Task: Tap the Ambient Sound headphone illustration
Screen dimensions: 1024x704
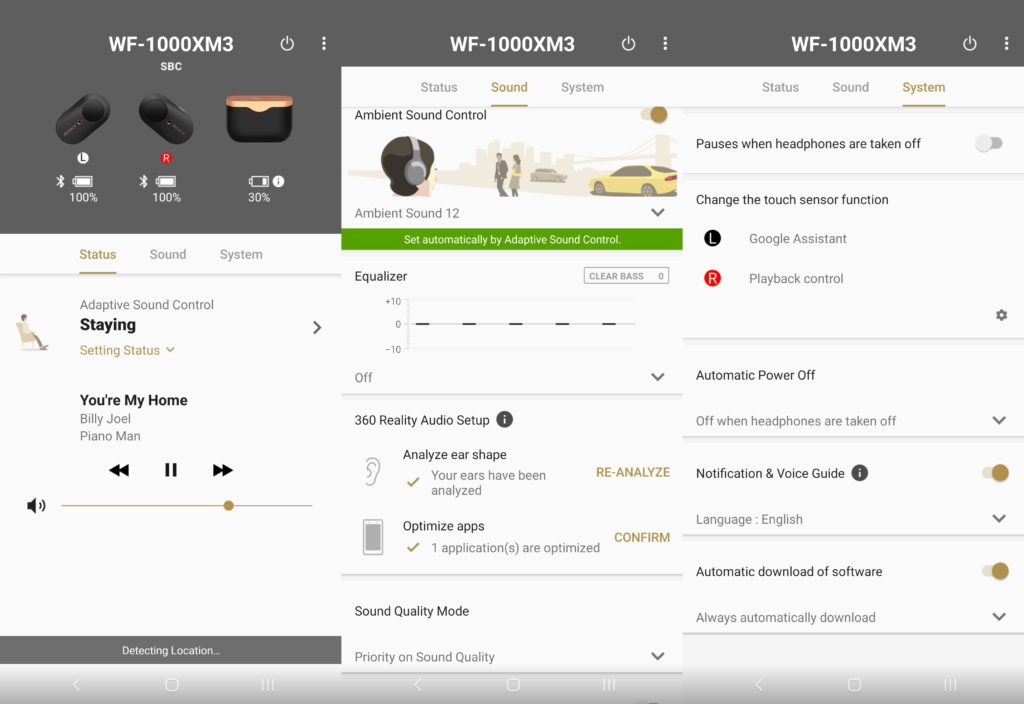Action: pyautogui.click(x=512, y=164)
